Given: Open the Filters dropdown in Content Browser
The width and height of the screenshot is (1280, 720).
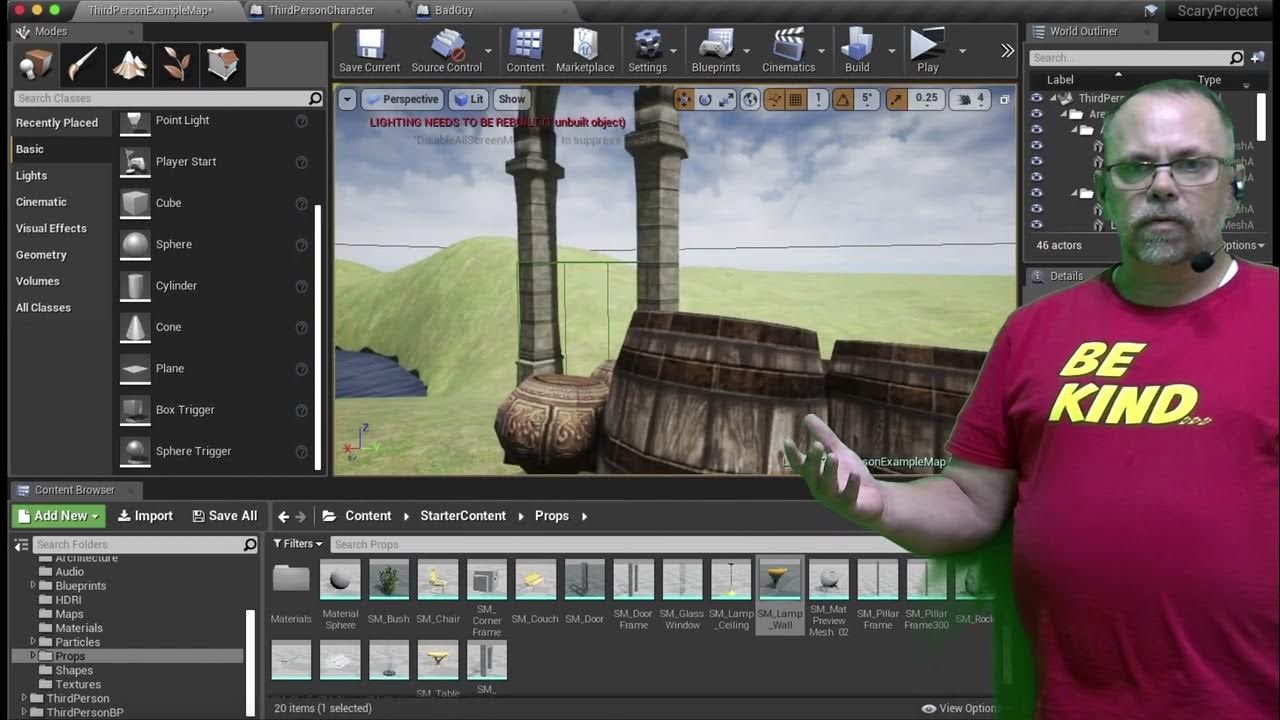Looking at the screenshot, I should pyautogui.click(x=298, y=544).
